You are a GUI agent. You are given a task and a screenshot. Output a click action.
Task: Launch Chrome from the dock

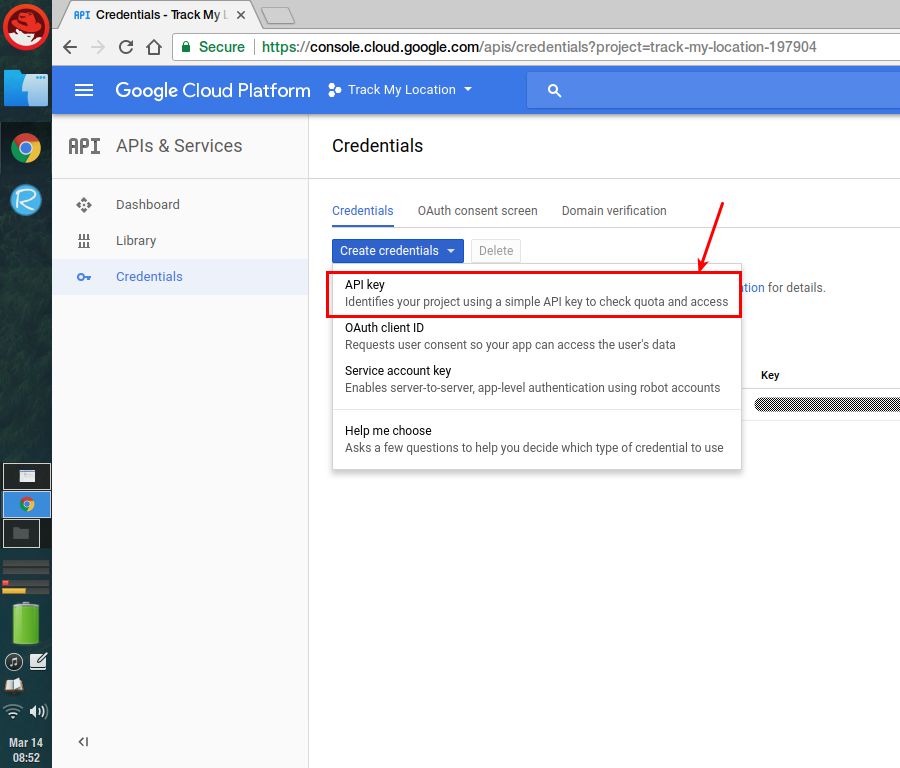pos(26,148)
